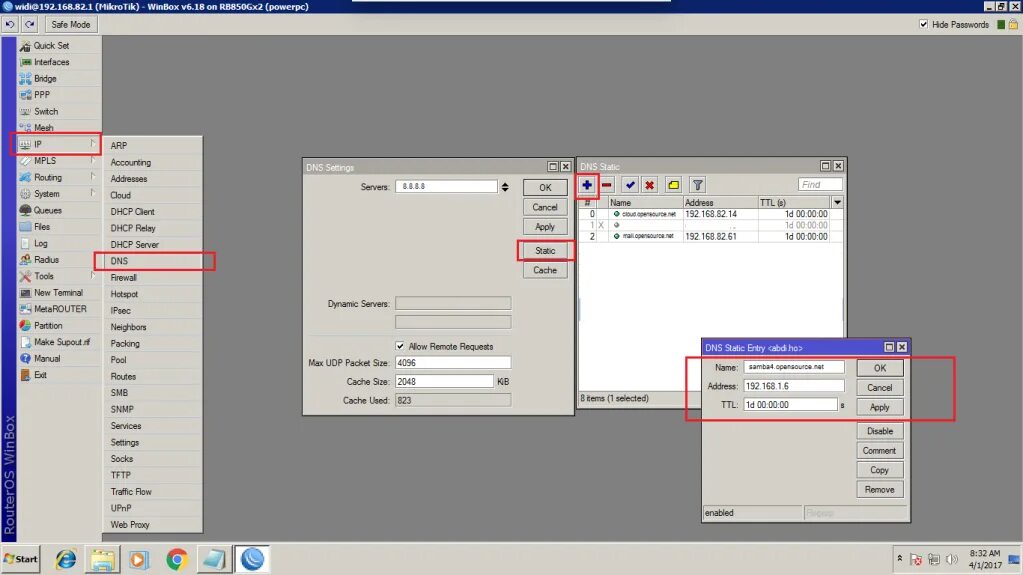Enable selected entry with blue checkmark
1023x575 pixels.
(x=630, y=185)
